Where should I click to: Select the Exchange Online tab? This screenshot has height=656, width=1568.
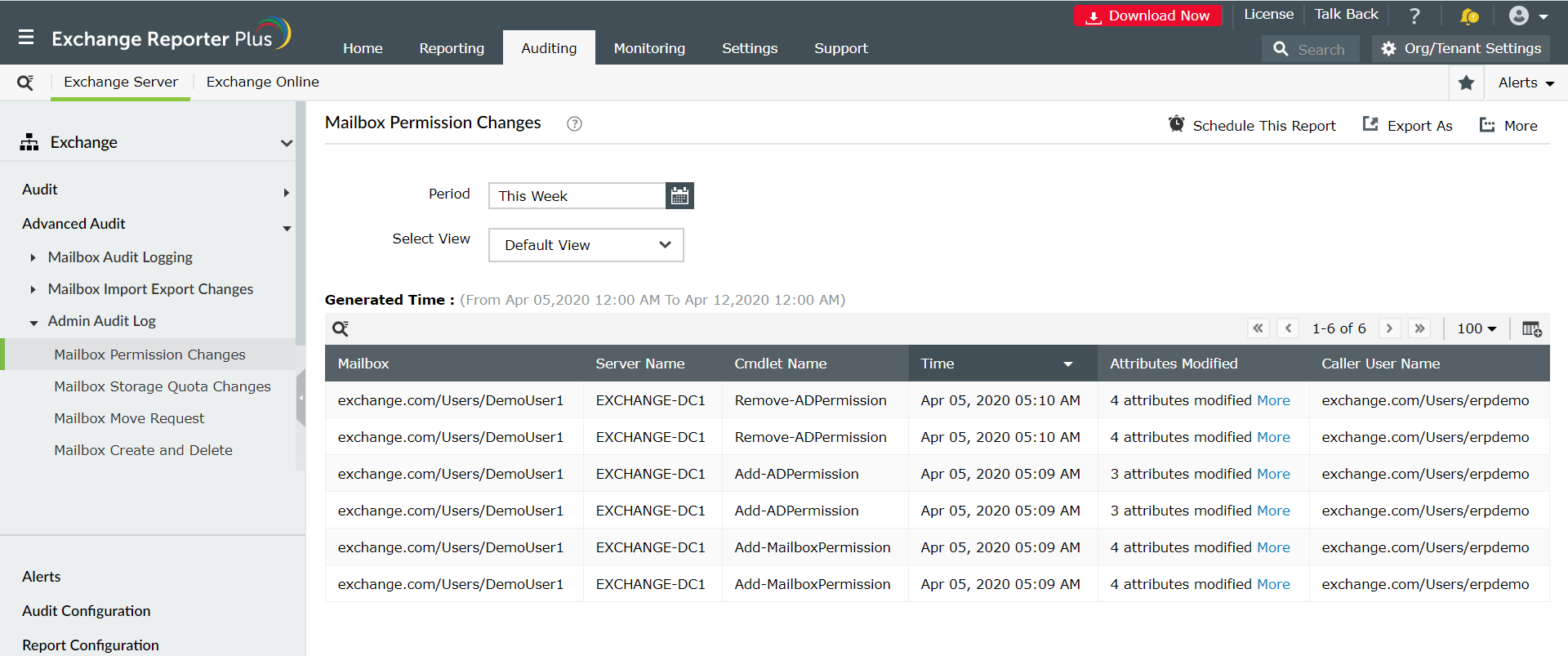coord(262,82)
